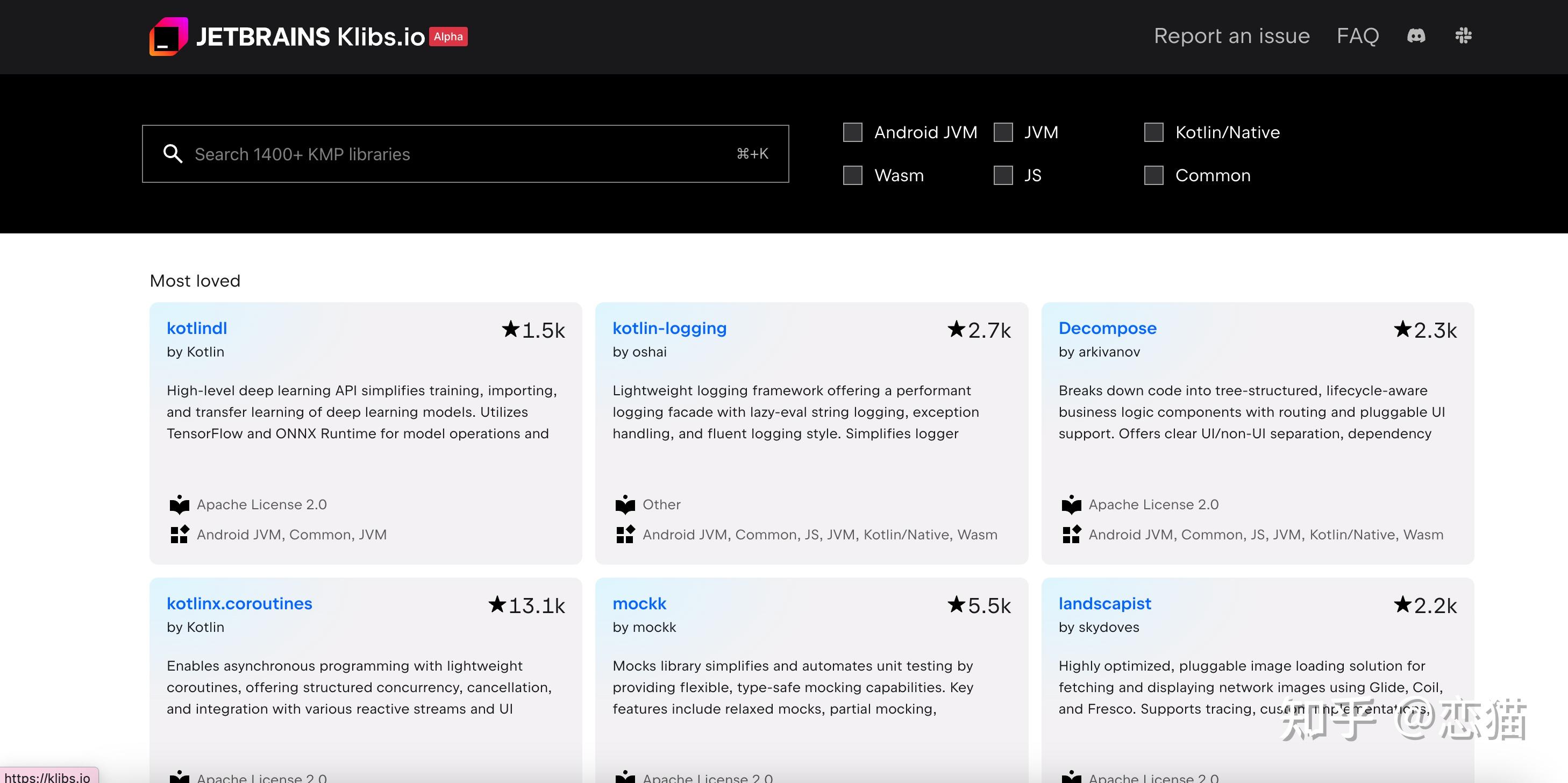Tick the JS platform checkbox
Screen dimensions: 1568x783
pyautogui.click(x=1003, y=175)
